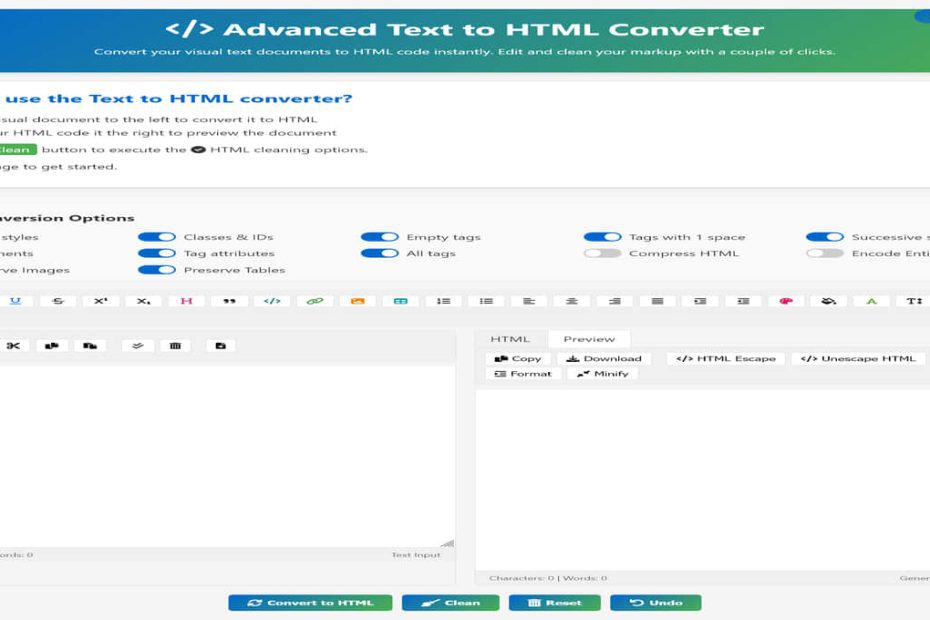Click inside the HTML output area
930x620 pixels.
click(703, 479)
